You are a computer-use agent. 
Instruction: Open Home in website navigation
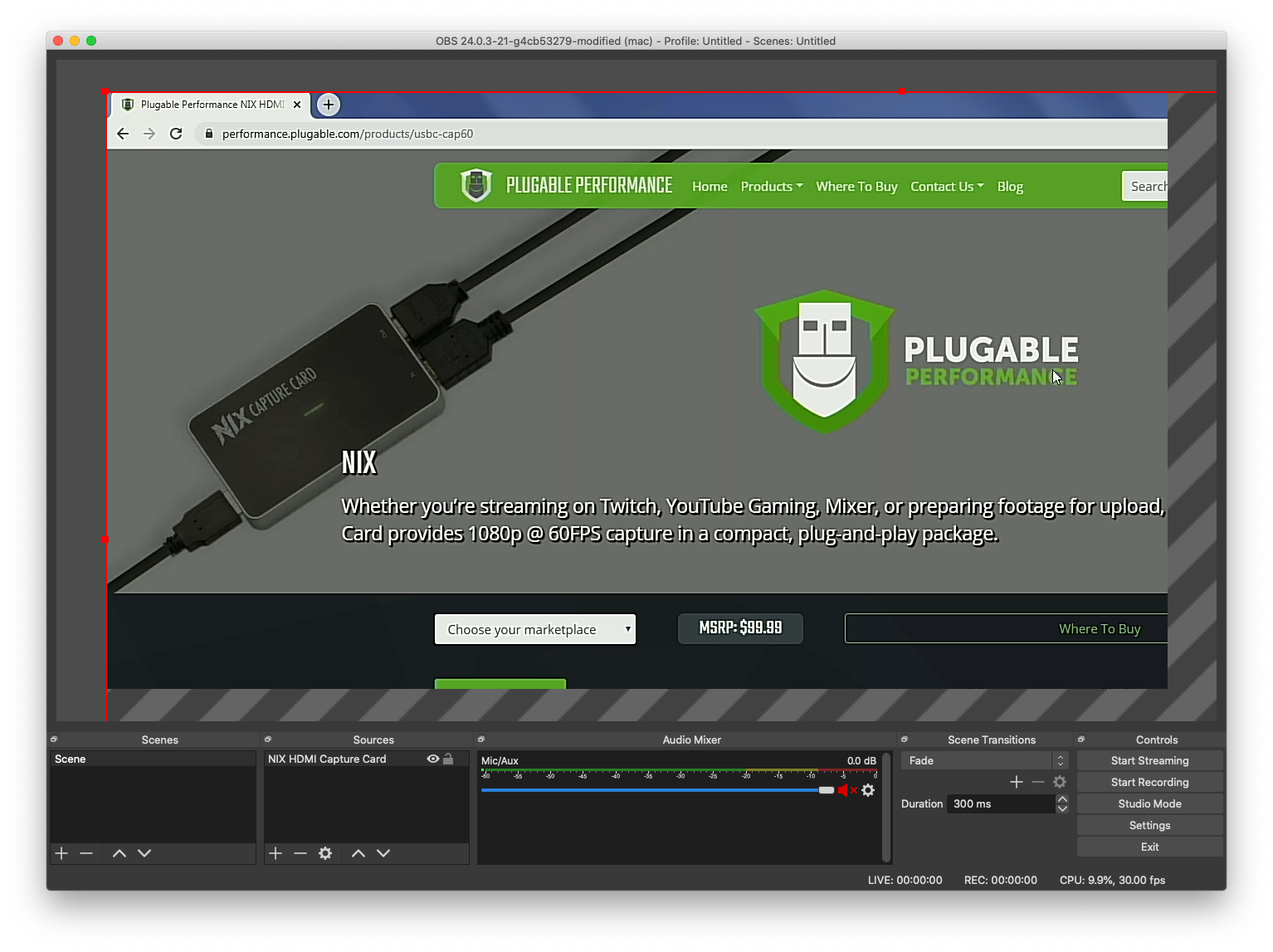click(x=710, y=187)
